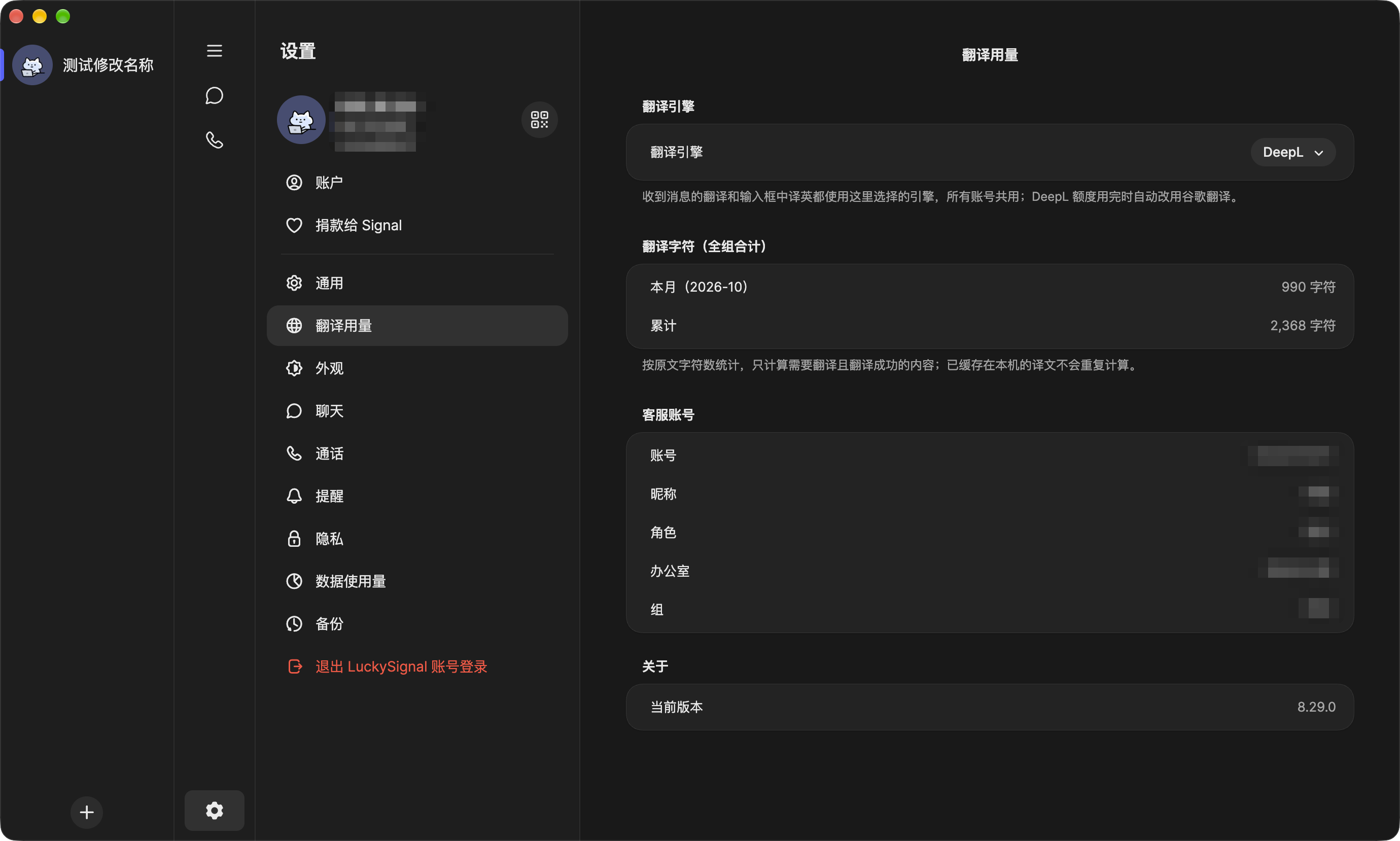
Task: Click the 990 字符 monthly value
Action: pyautogui.click(x=1308, y=287)
